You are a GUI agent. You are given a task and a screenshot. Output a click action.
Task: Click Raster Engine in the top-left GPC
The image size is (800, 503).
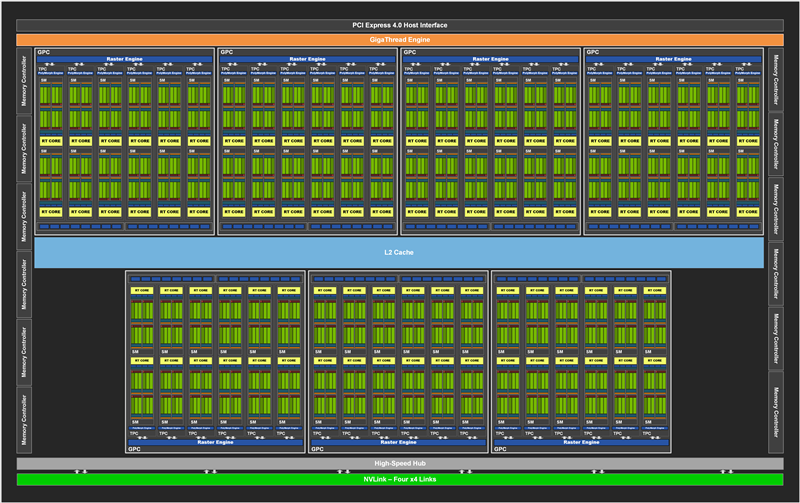point(125,59)
